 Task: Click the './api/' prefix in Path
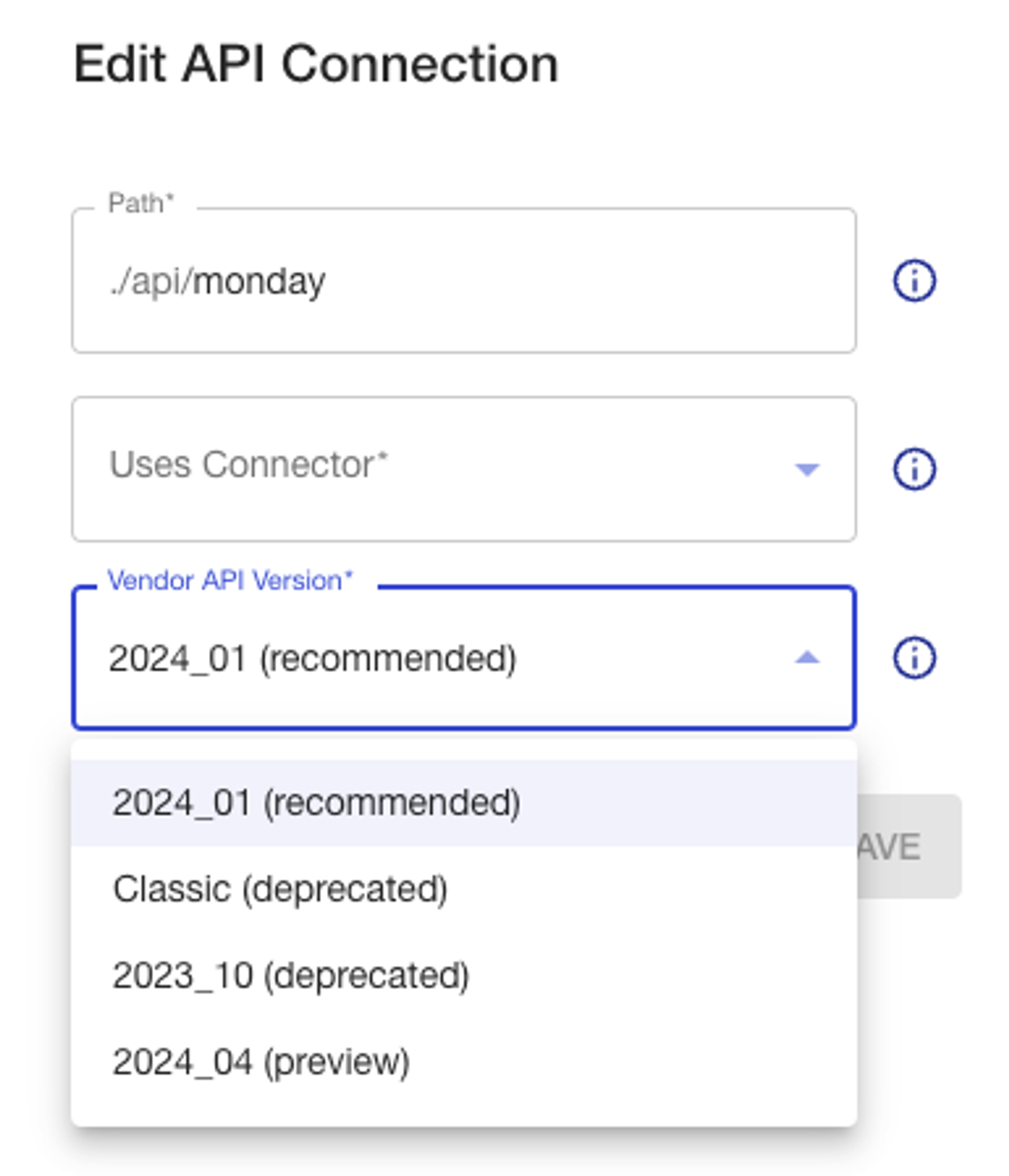pyautogui.click(x=150, y=281)
